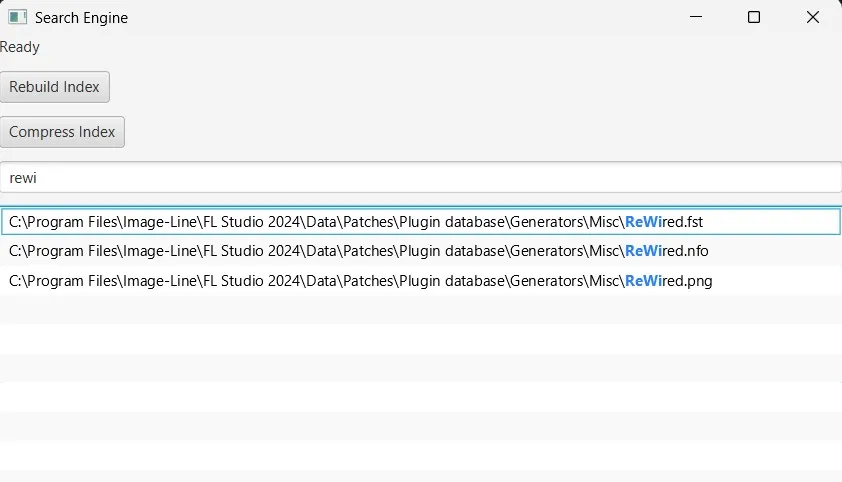Click the Search Engine app icon
Image resolution: width=842 pixels, height=482 pixels.
click(x=17, y=17)
